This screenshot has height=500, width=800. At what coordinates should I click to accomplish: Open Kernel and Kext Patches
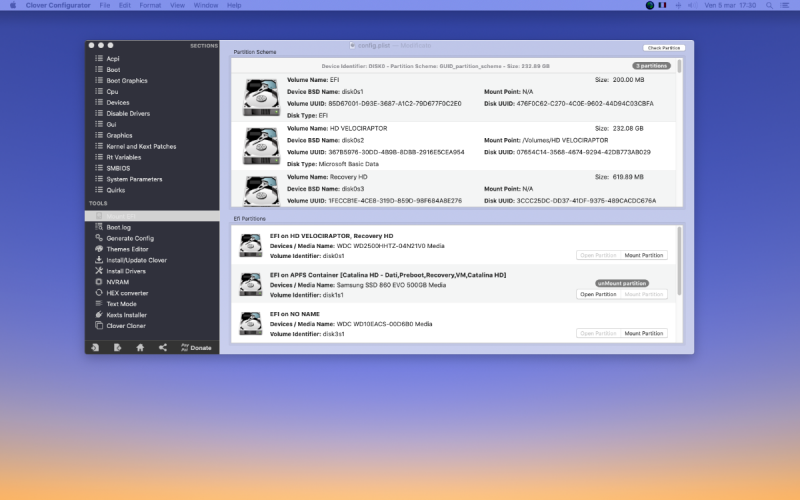(x=141, y=146)
